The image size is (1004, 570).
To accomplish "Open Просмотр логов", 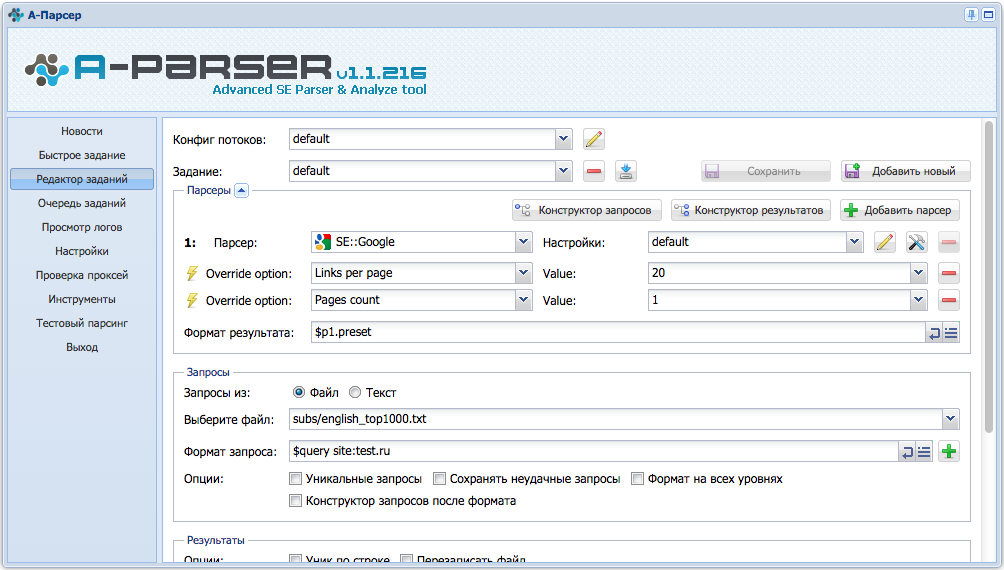I will (82, 227).
